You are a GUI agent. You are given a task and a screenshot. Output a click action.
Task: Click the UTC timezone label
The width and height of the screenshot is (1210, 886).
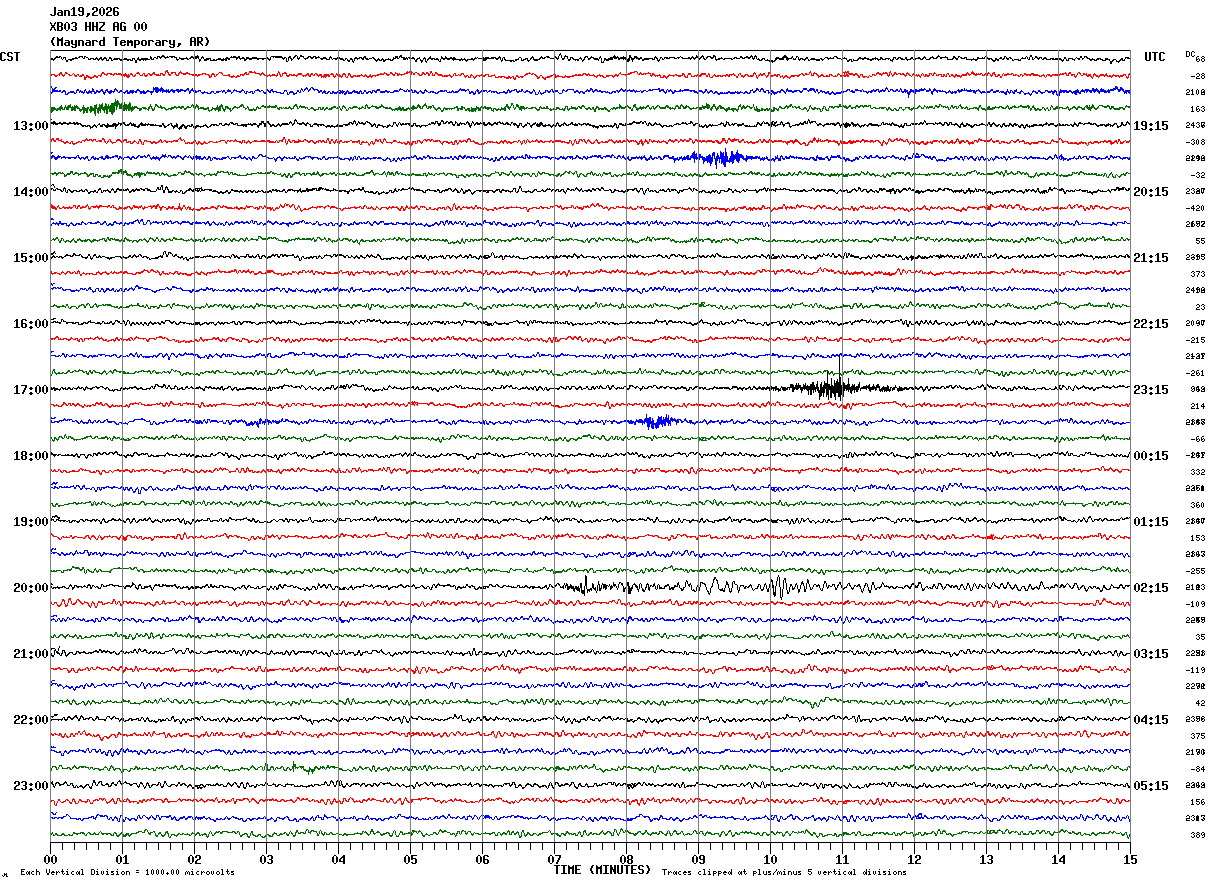1155,57
